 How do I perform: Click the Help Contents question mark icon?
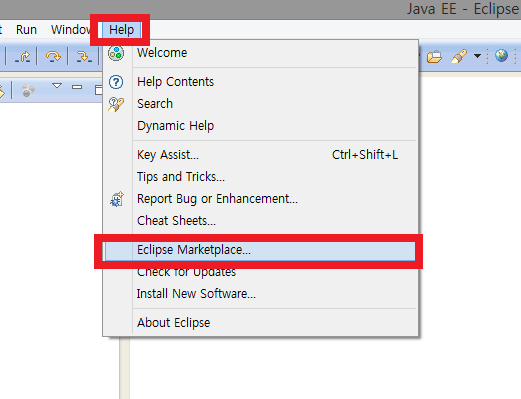point(116,82)
